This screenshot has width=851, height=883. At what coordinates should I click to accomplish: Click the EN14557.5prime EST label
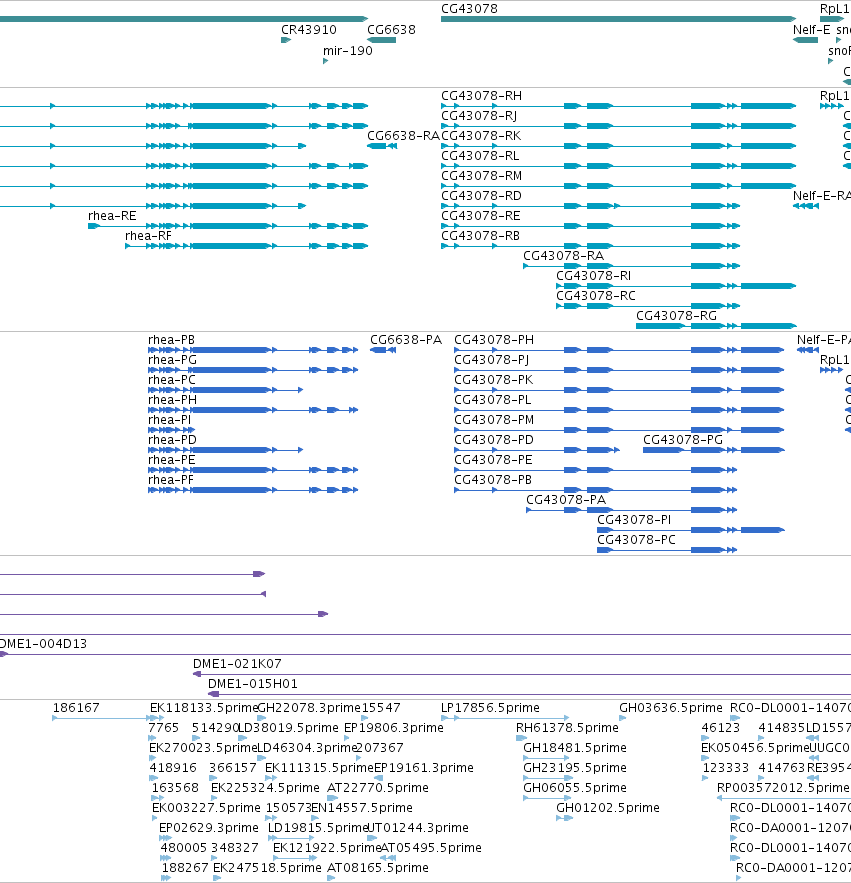pos(362,808)
